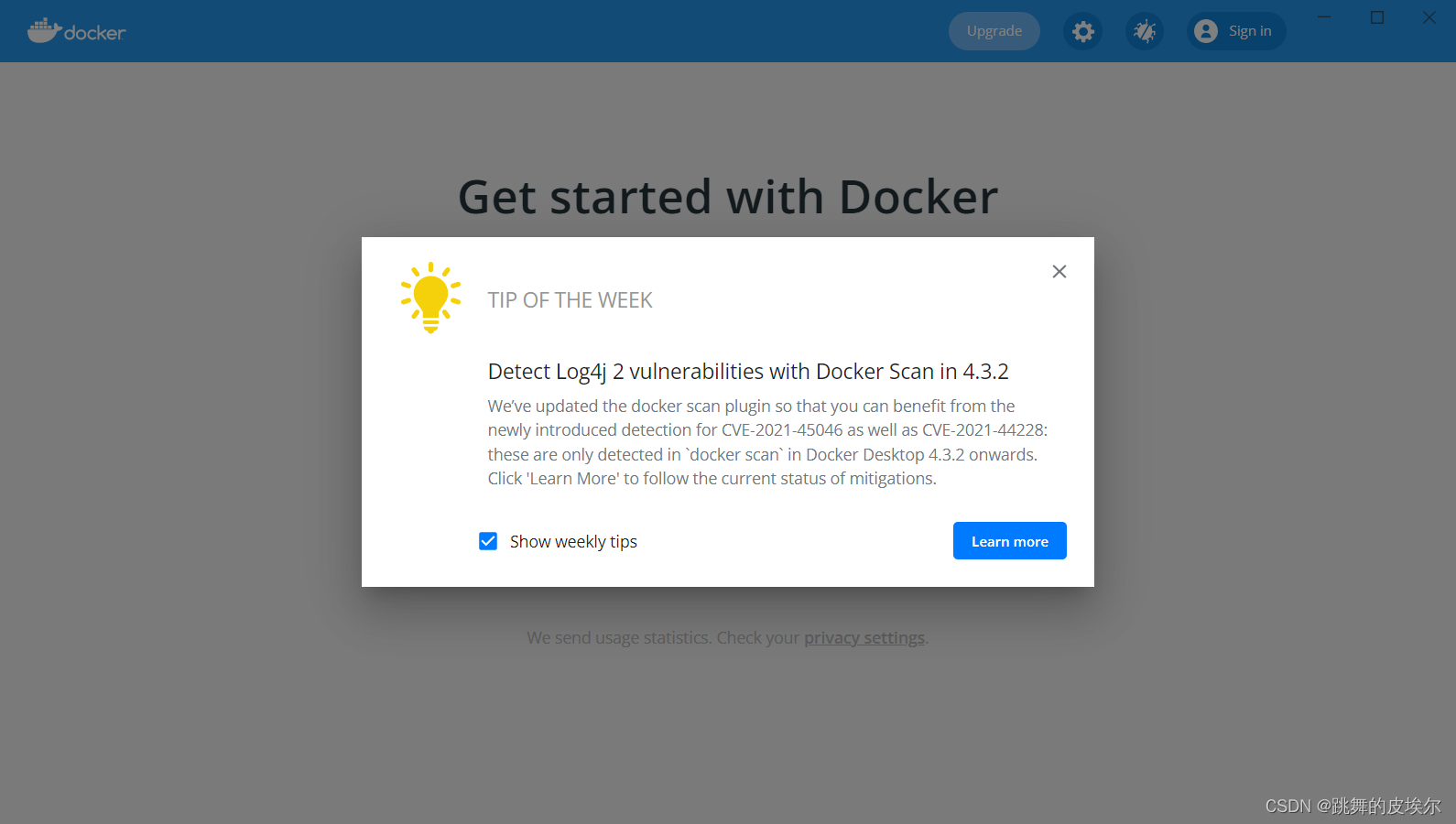Close the Docker Desktop window
This screenshot has width=1456, height=824.
(1429, 17)
